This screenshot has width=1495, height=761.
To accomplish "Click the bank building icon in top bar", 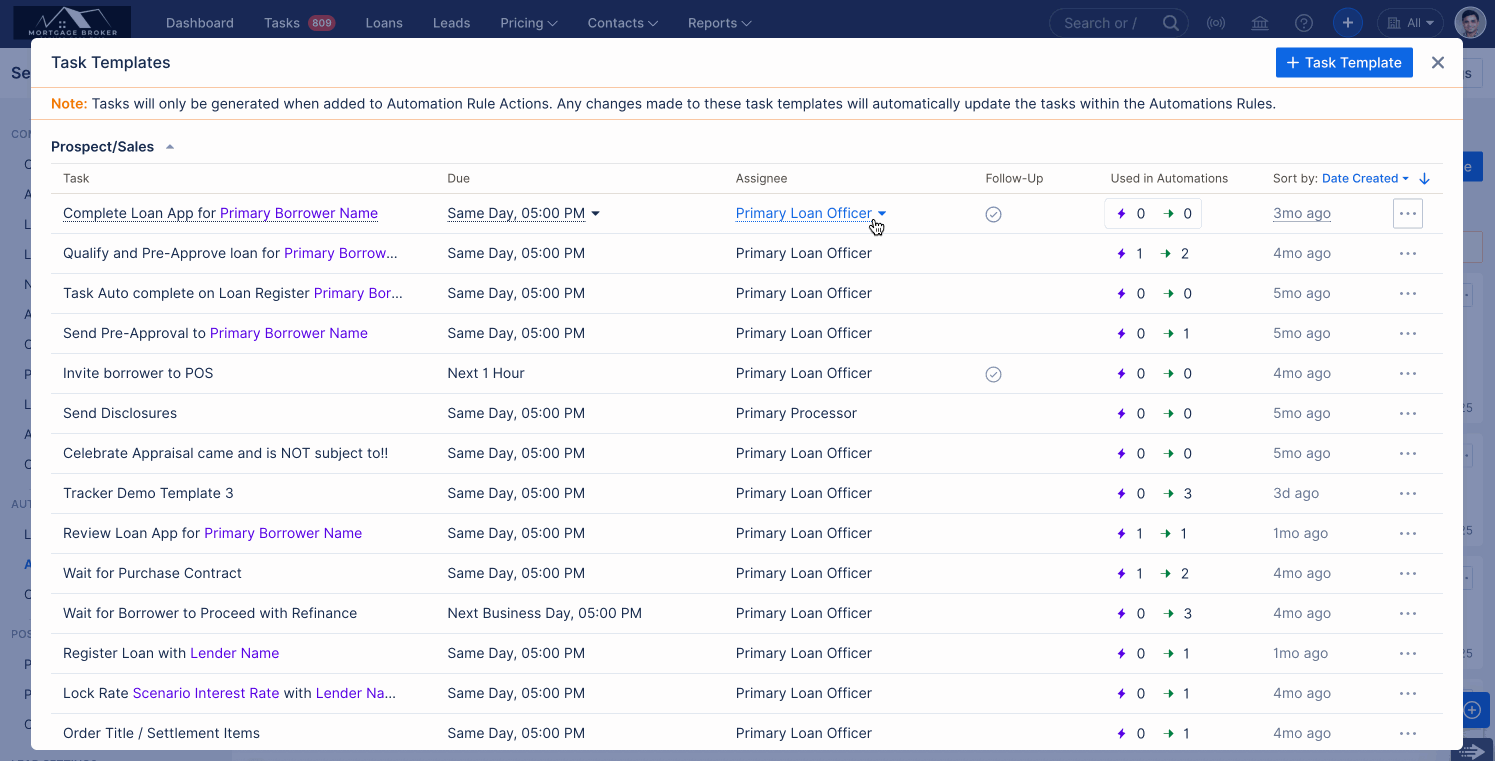I will coord(1260,23).
